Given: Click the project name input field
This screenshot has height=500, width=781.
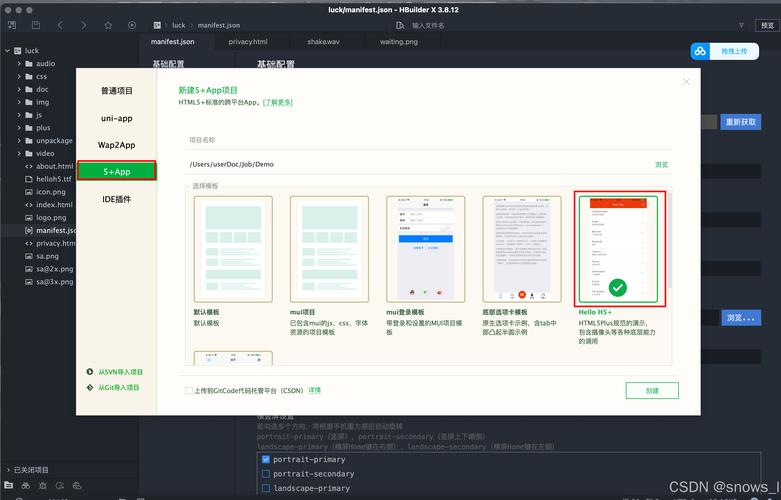Looking at the screenshot, I should 428,140.
